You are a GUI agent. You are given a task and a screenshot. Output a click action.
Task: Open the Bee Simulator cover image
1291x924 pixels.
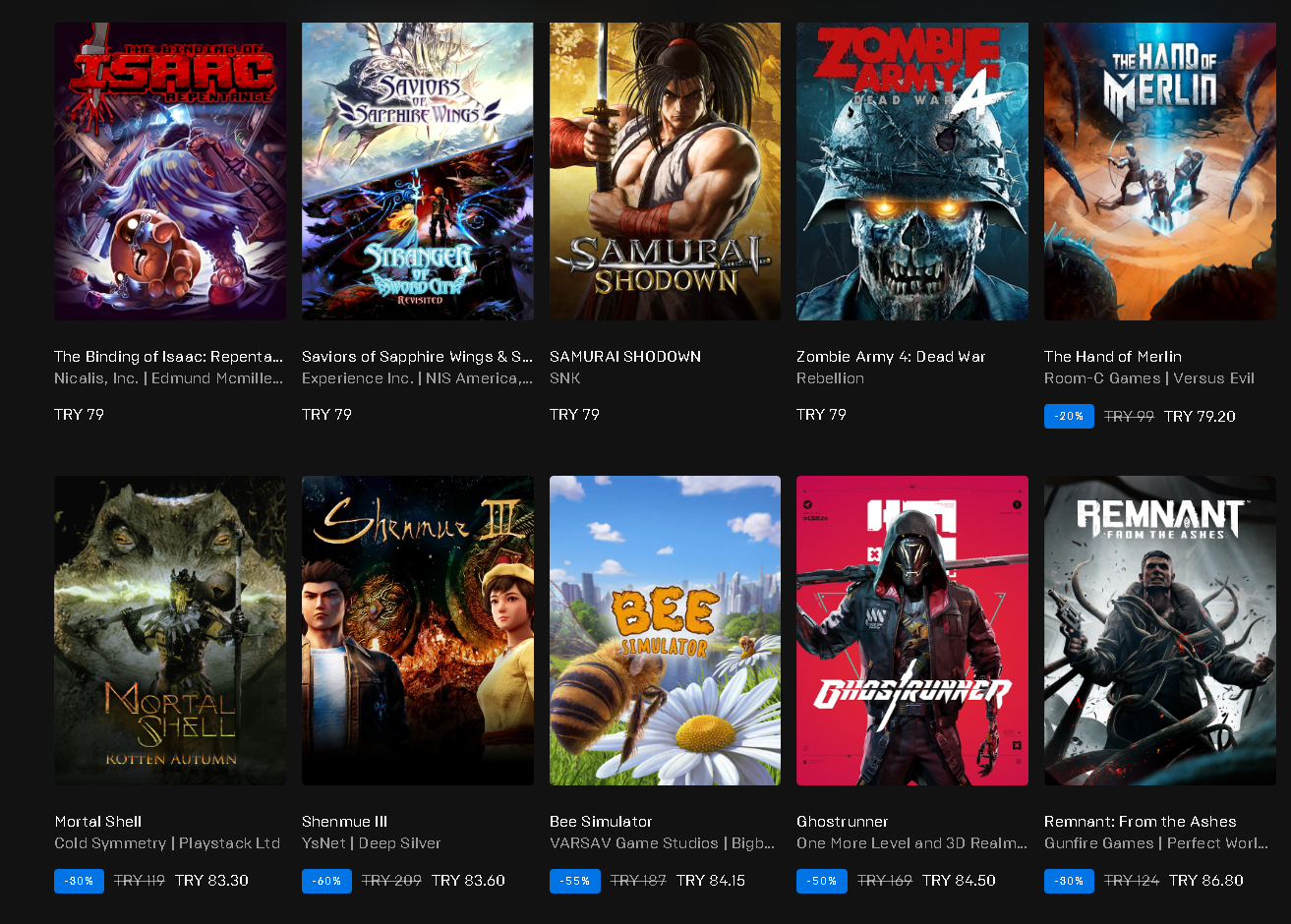coord(665,631)
